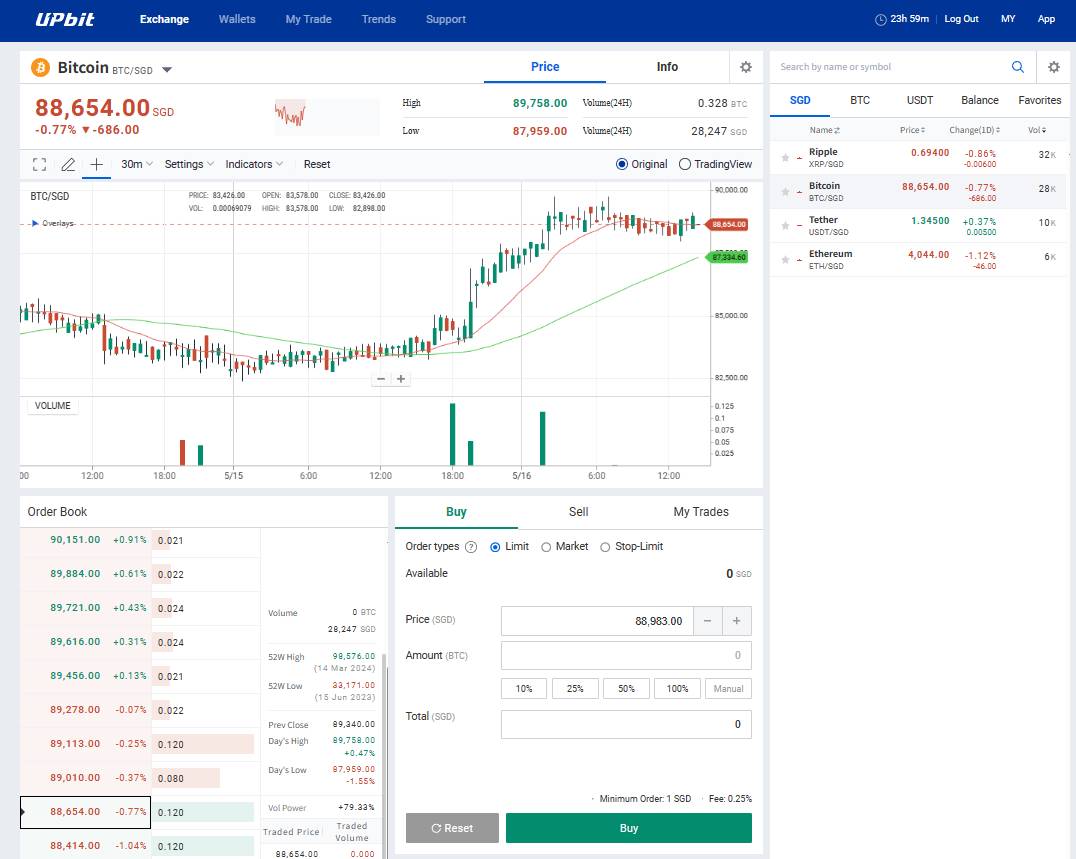Sort market list by Change(1D)
Image resolution: width=1076 pixels, height=859 pixels.
coord(974,130)
